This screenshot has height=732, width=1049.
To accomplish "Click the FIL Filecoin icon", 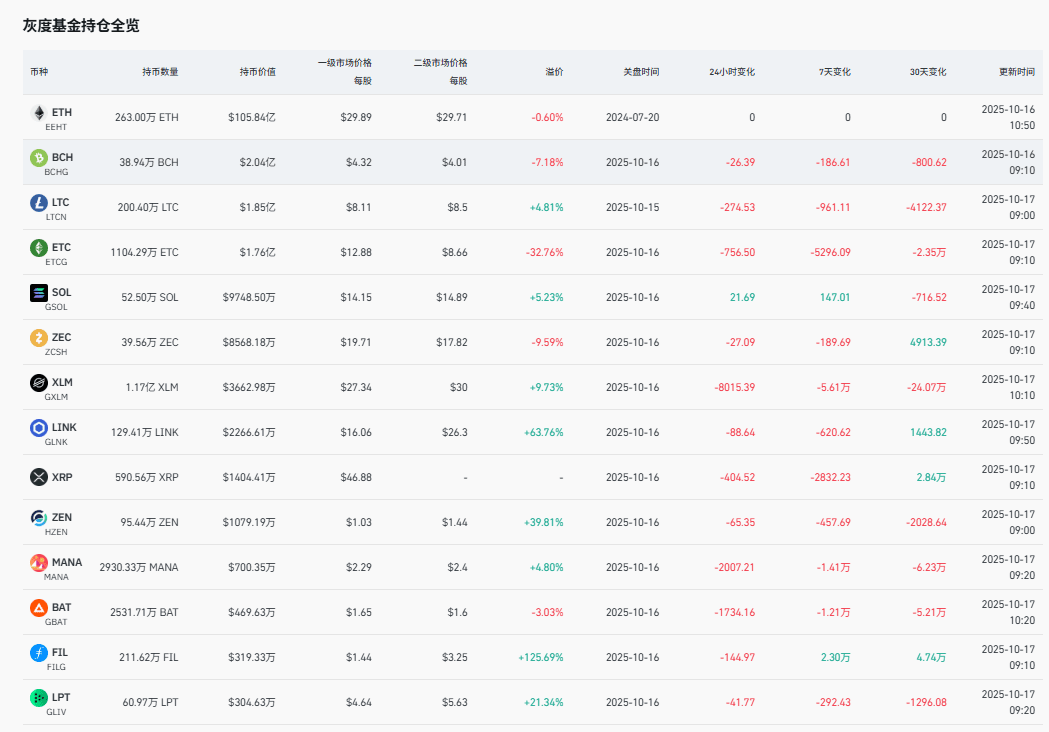I will click(39, 652).
